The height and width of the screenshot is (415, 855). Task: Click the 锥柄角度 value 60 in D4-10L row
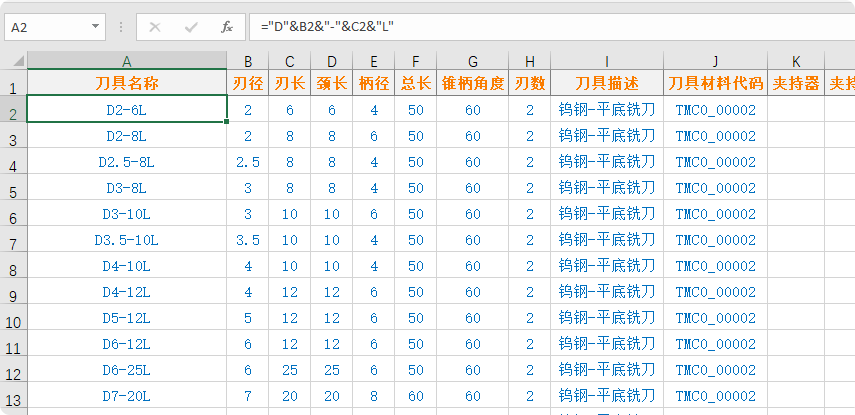pos(473,266)
